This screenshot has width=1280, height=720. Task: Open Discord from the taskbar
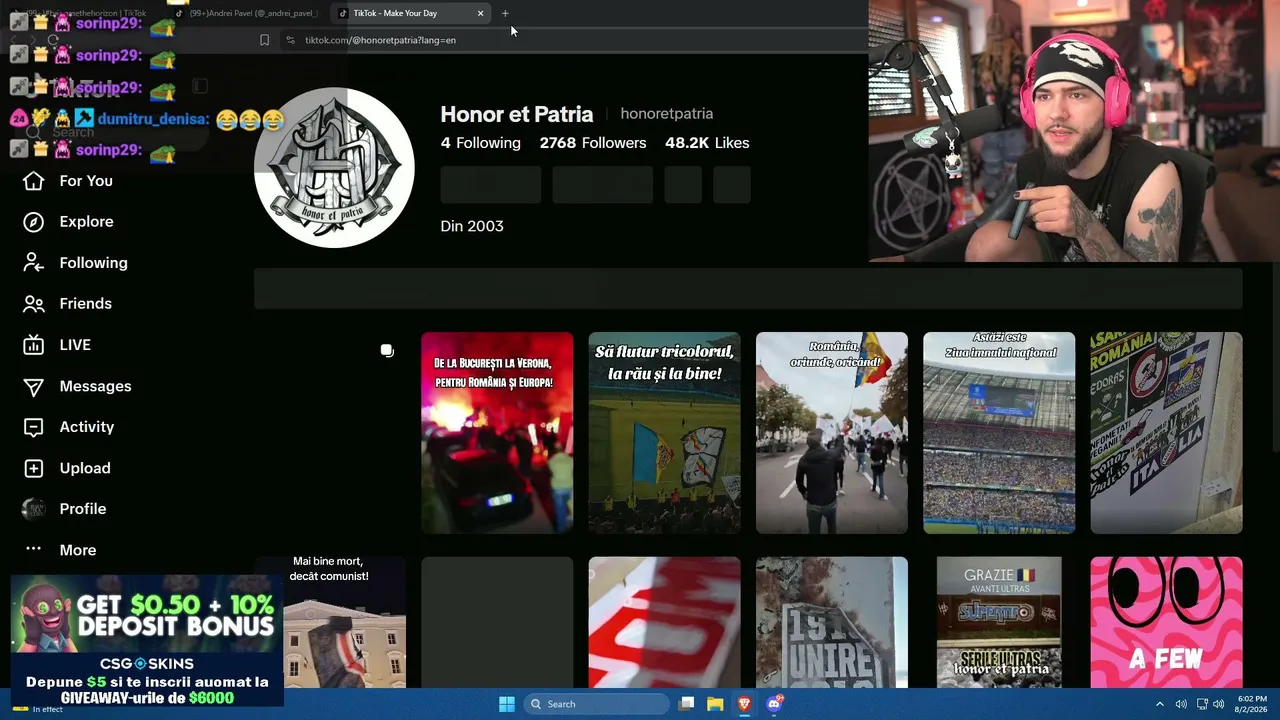(774, 704)
